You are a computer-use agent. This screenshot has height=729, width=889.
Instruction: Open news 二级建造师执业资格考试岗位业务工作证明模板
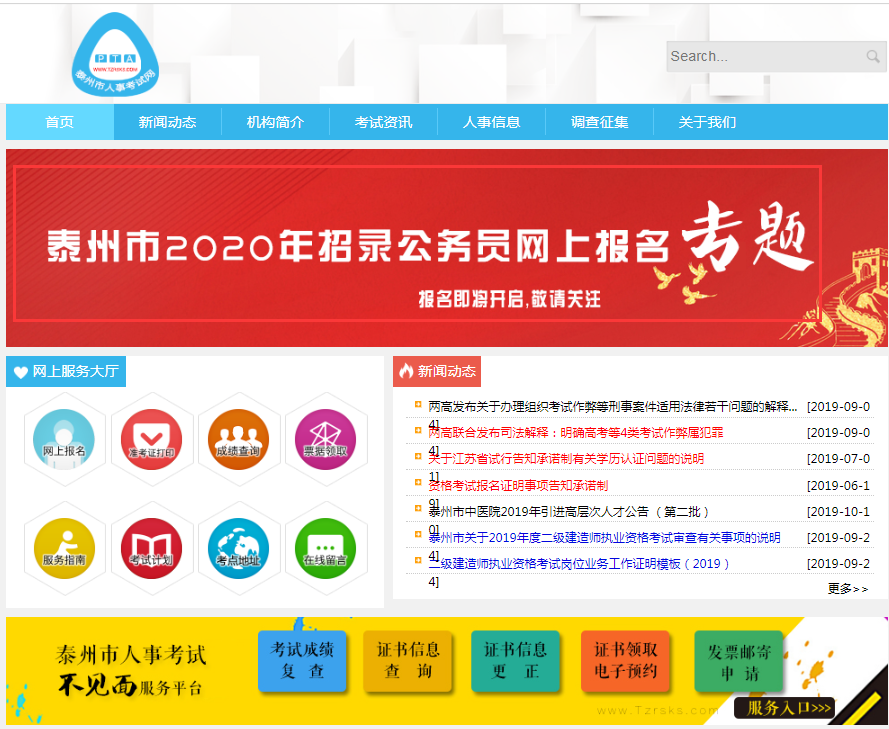coord(579,563)
